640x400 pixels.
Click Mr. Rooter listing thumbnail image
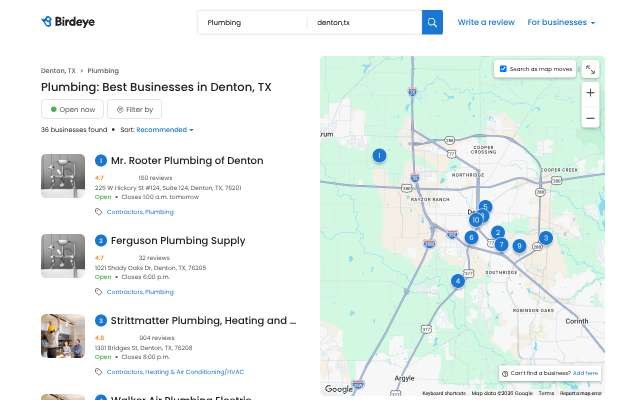click(x=63, y=176)
